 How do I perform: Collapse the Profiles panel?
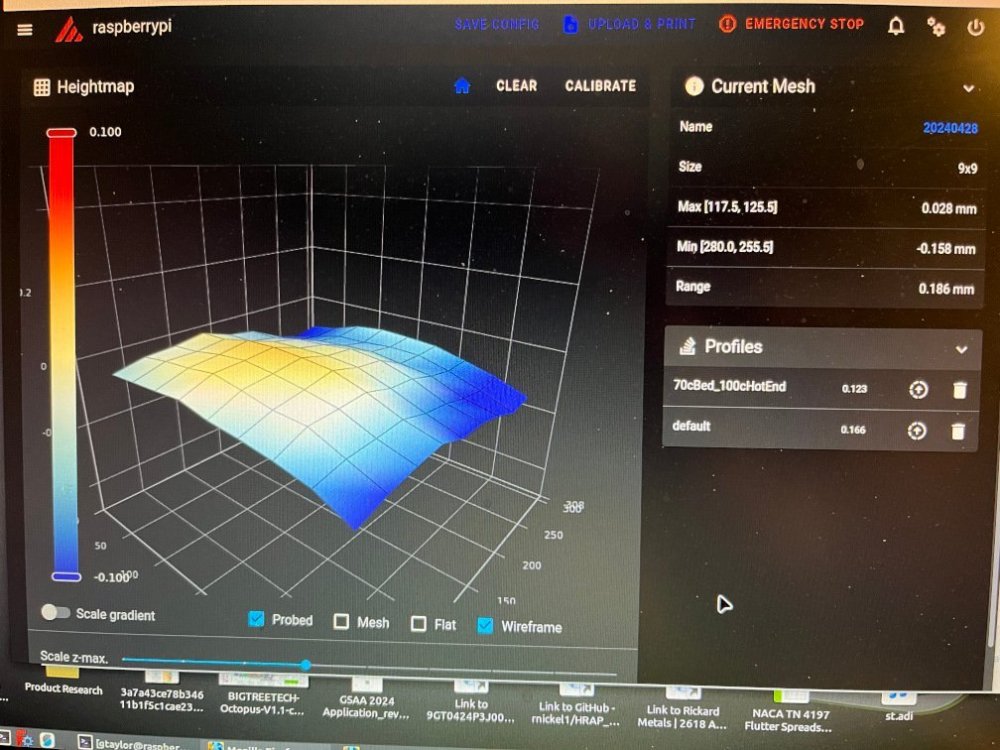(962, 349)
